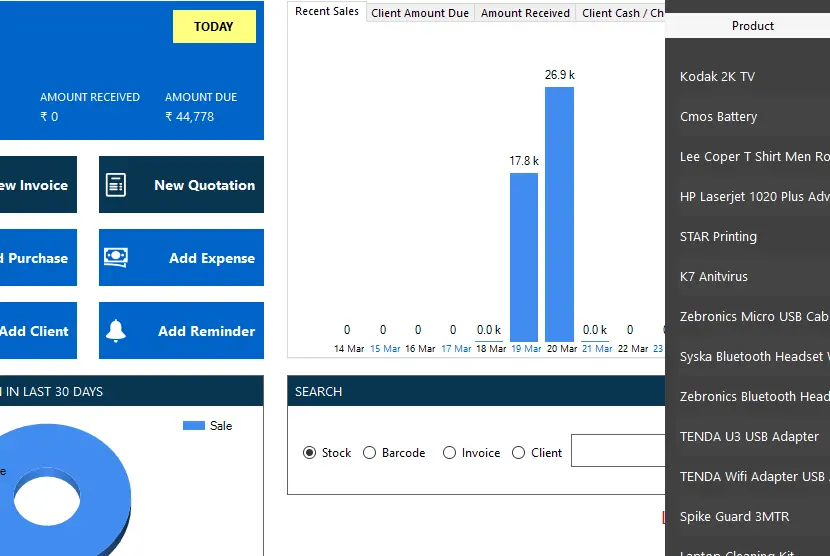The width and height of the screenshot is (830, 556).
Task: Select the Cmos Battery product row
Action: pos(718,117)
